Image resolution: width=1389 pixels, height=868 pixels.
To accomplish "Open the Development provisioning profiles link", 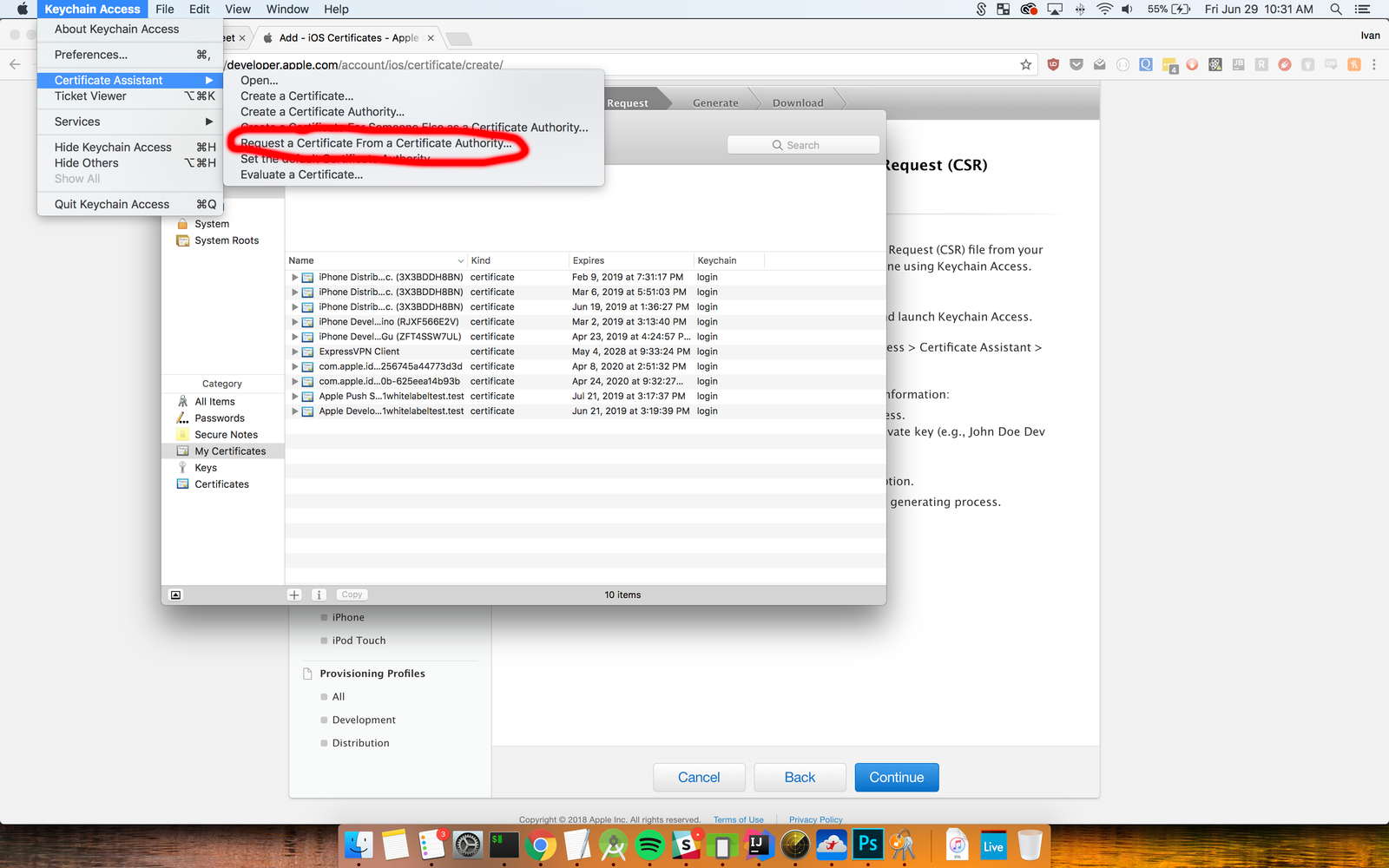I will 364,720.
